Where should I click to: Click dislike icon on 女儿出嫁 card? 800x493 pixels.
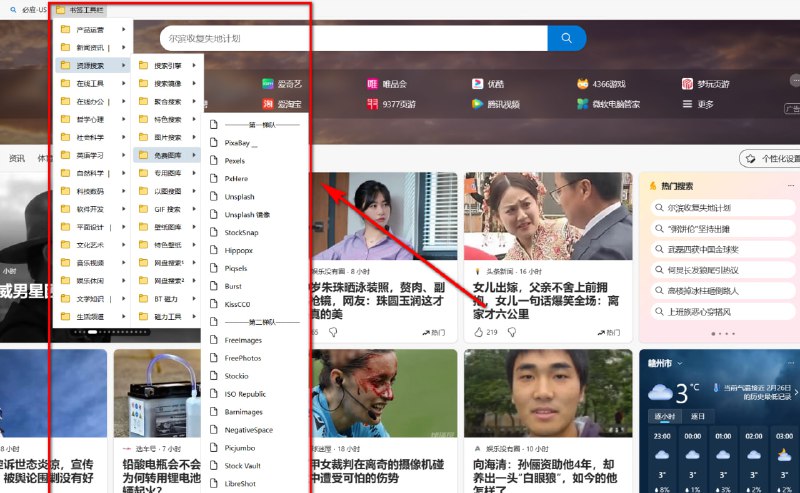pos(512,332)
